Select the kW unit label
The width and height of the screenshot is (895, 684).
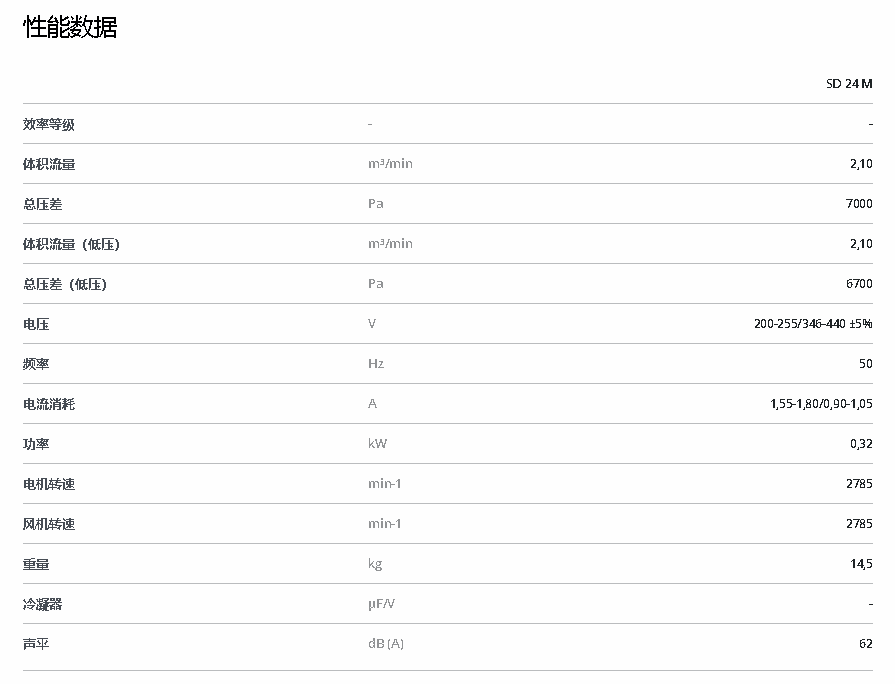[378, 444]
